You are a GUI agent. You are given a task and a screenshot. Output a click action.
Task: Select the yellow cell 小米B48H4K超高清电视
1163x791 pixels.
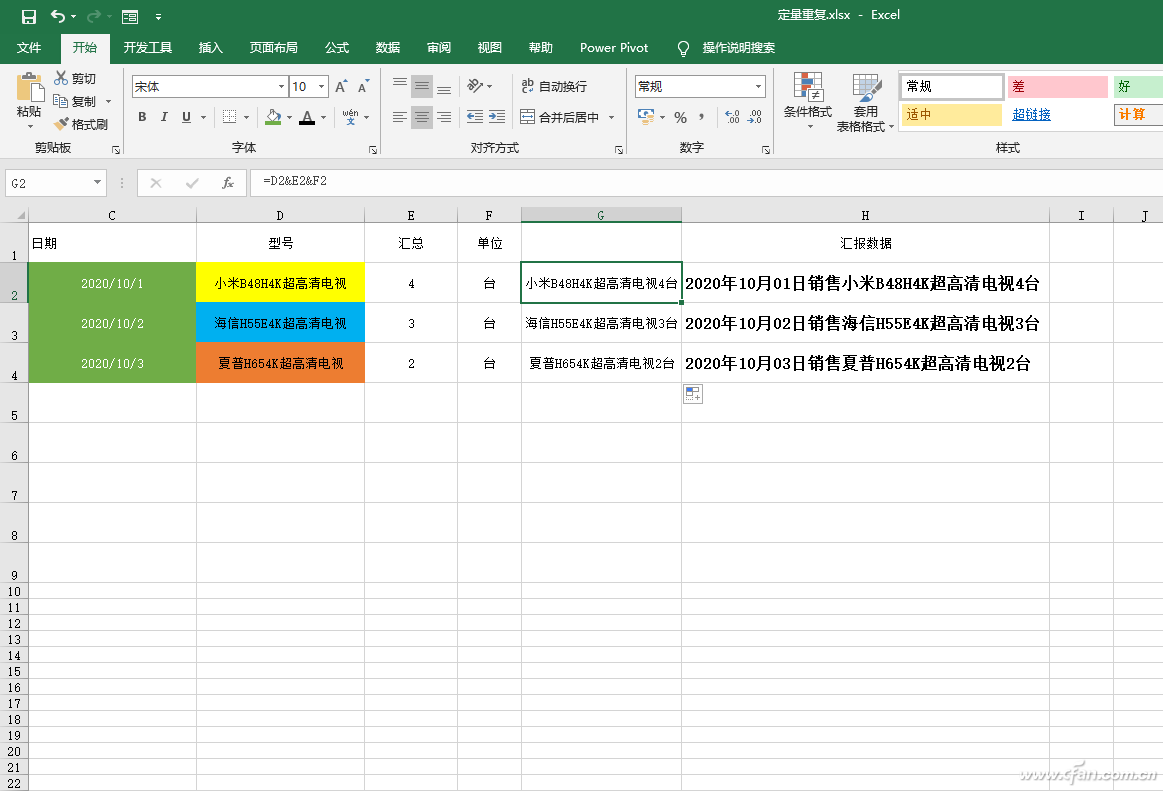click(x=280, y=283)
